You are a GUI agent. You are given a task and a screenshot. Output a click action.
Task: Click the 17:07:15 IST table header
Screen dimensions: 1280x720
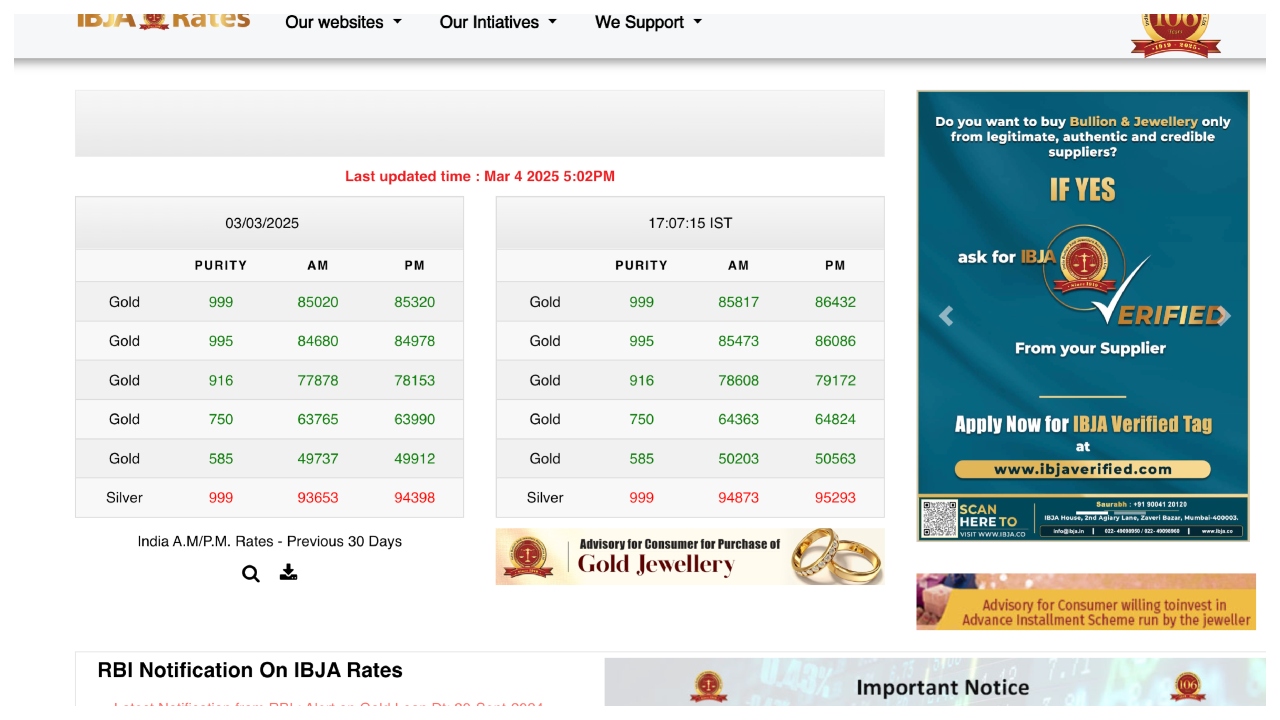690,223
